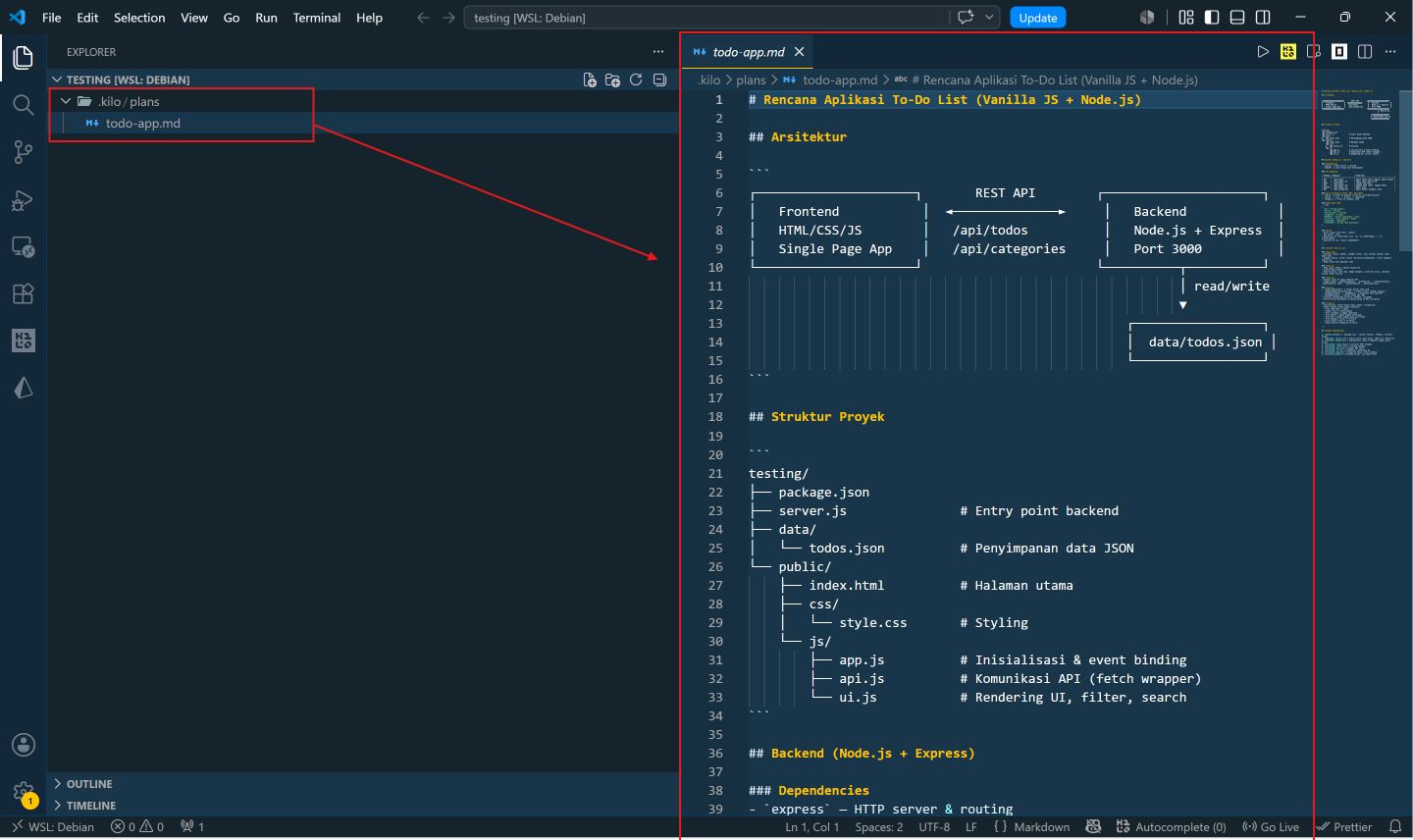Open the Extensions view
Viewport: 1413px width, 840px height.
[24, 293]
